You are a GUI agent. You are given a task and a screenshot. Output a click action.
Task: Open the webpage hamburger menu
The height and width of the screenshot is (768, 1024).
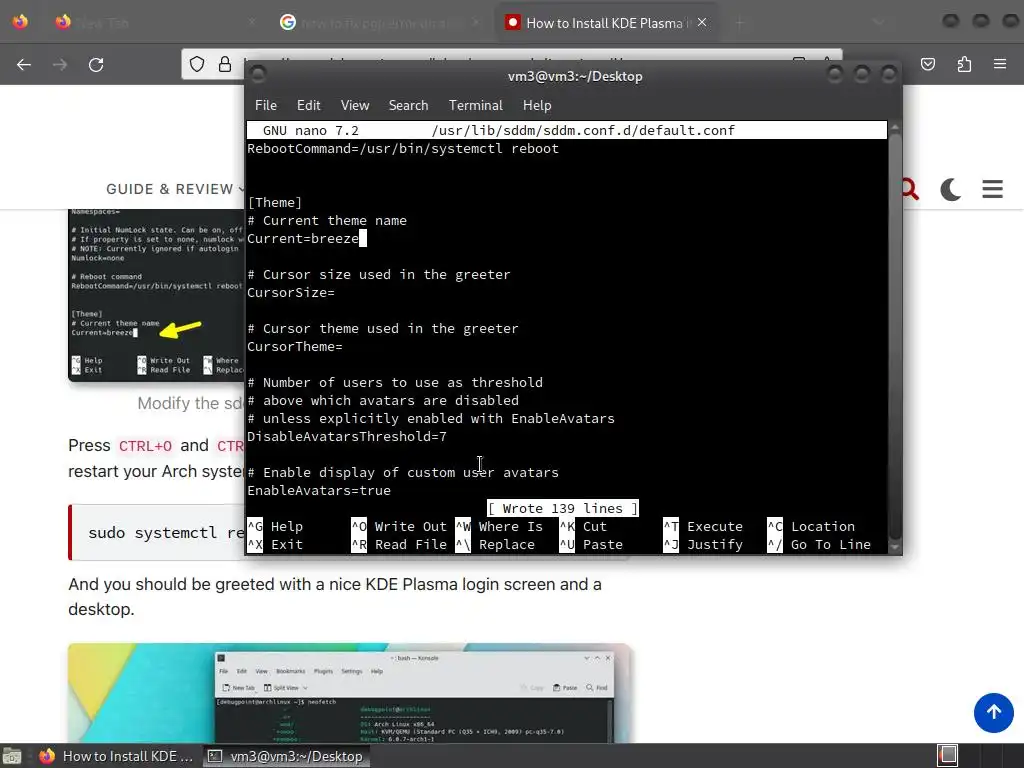(x=993, y=189)
